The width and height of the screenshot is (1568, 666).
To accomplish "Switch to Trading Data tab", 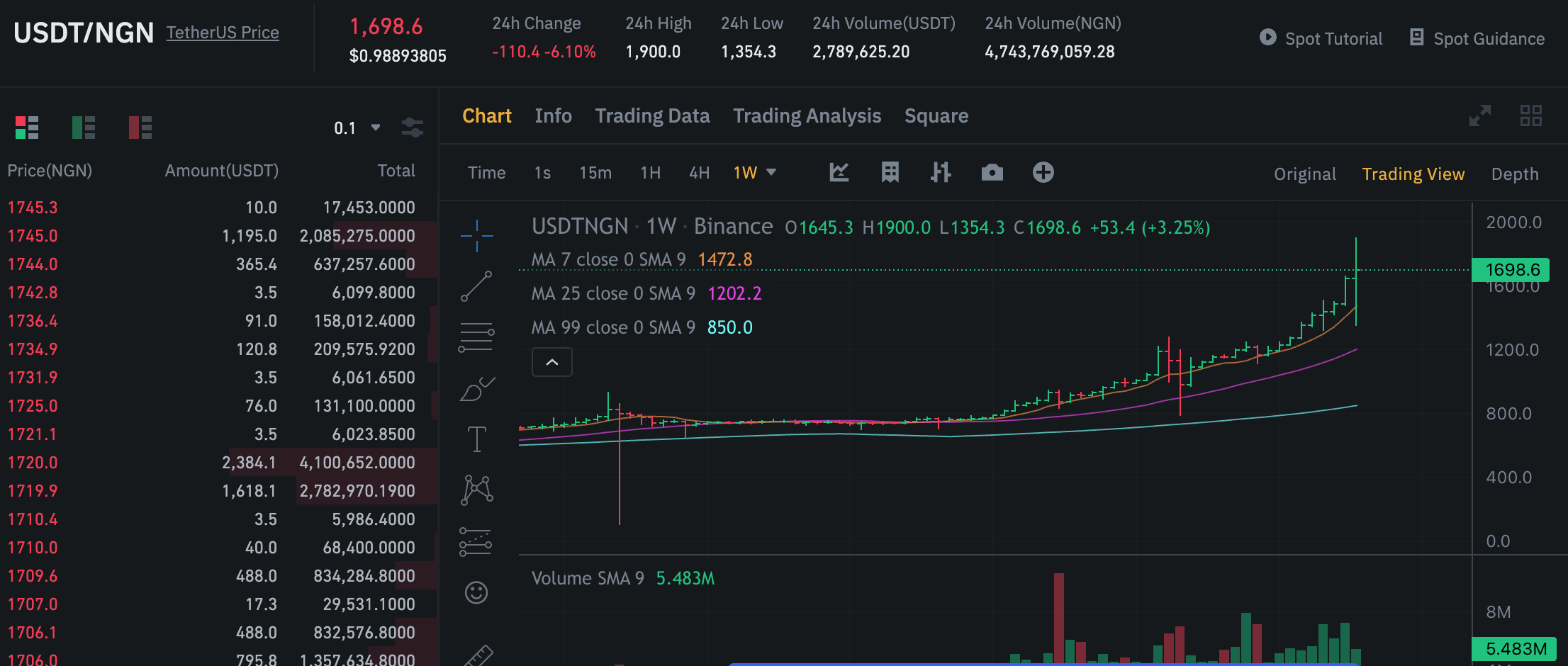I will tap(652, 115).
